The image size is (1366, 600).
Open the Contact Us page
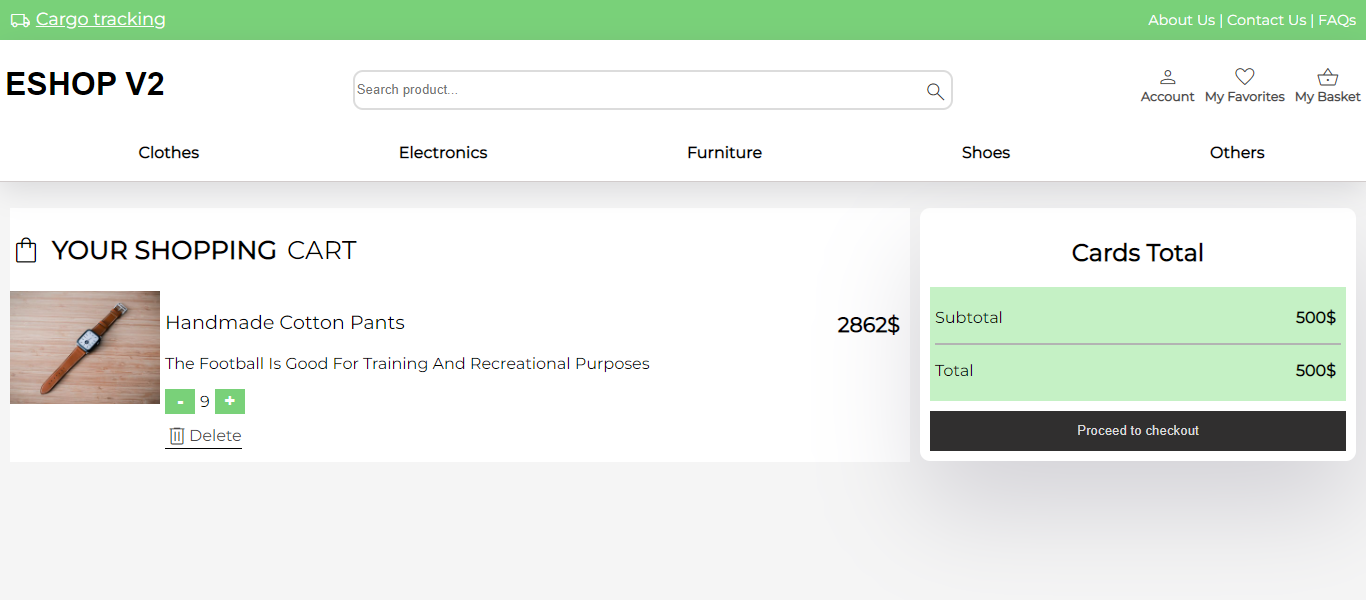1266,19
